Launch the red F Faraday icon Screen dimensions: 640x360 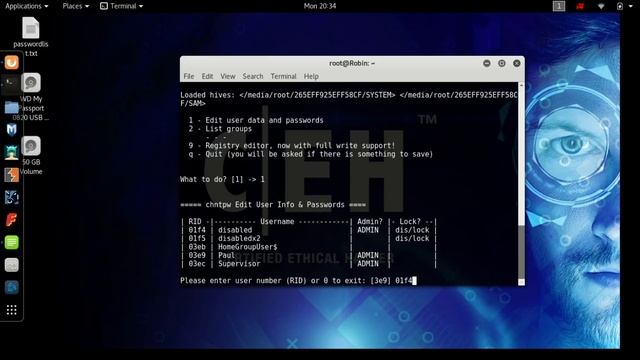click(11, 220)
